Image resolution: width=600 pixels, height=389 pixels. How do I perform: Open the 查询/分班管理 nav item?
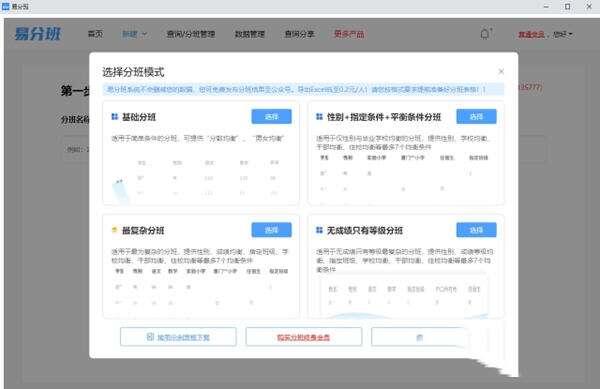(191, 34)
